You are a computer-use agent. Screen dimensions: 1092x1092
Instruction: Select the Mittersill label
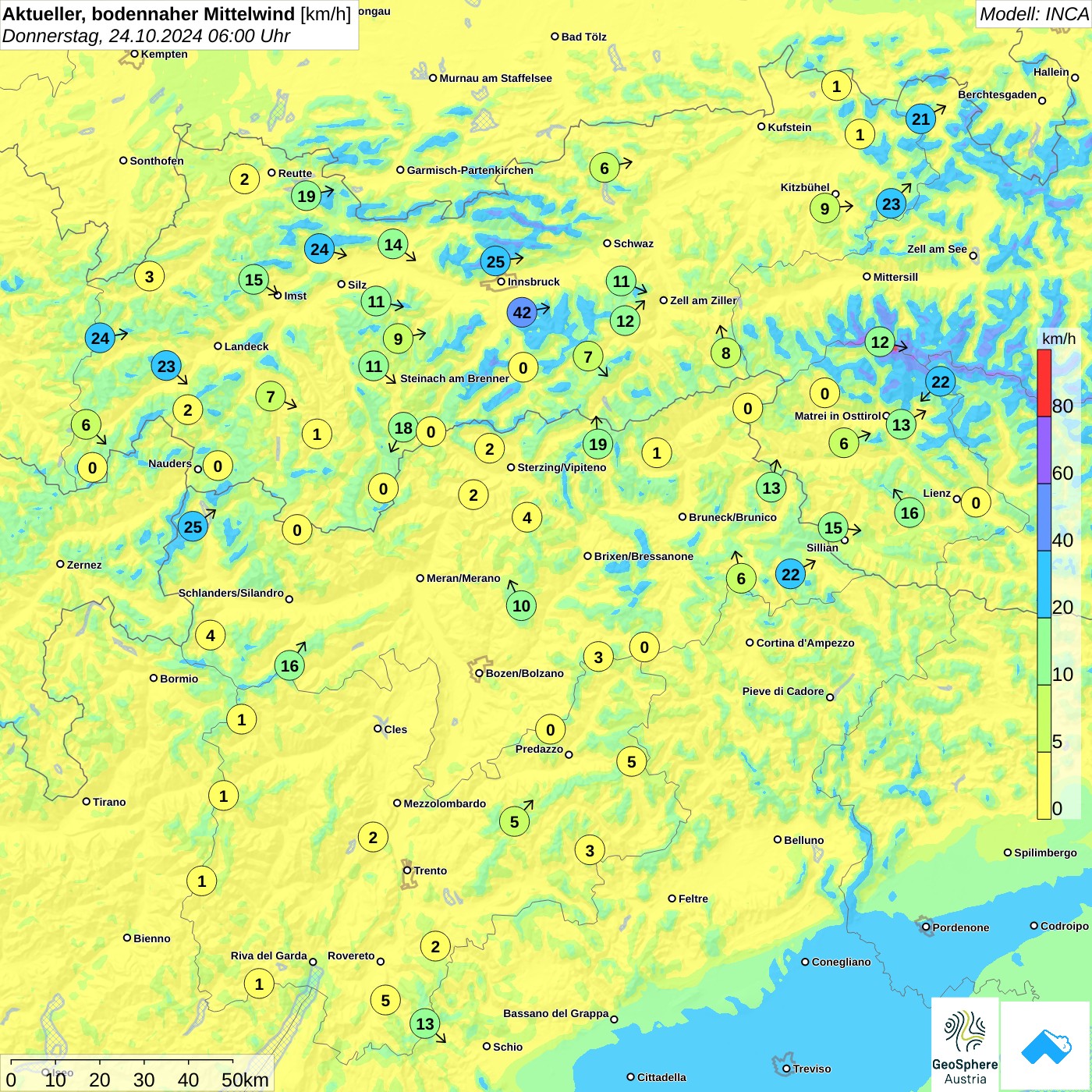click(x=895, y=277)
